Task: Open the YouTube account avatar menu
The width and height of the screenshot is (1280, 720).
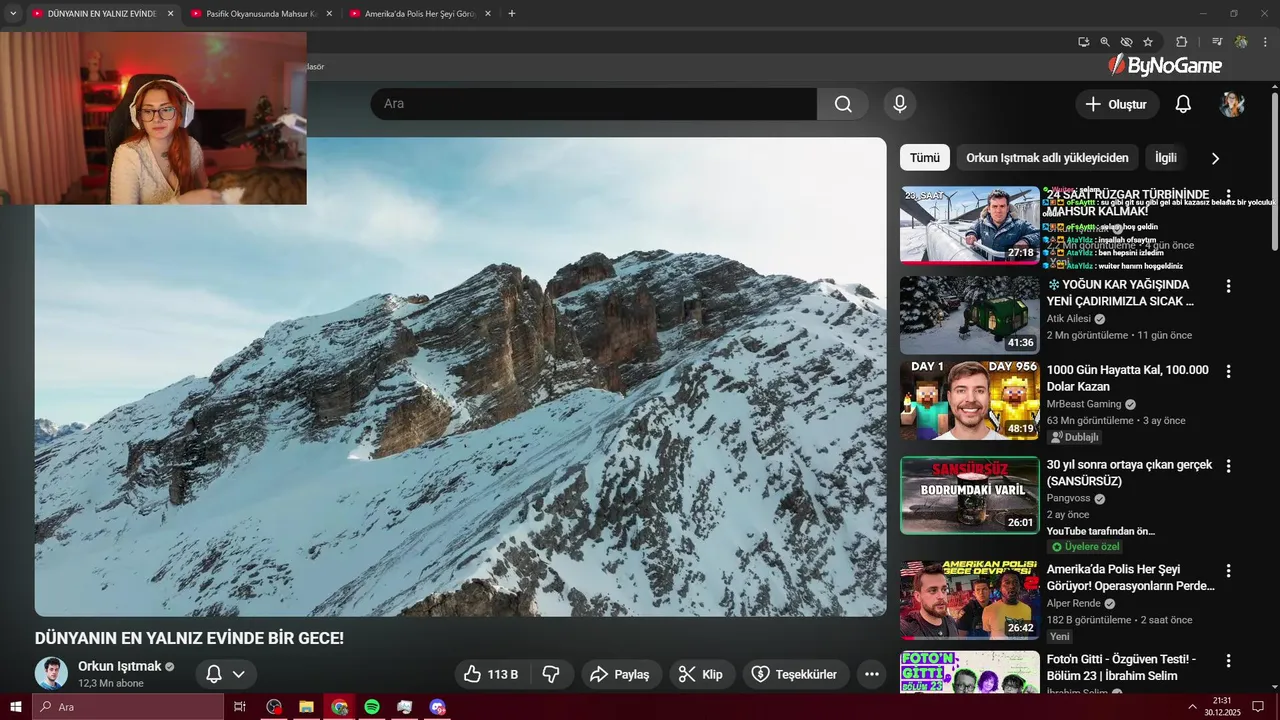Action: 1232,104
